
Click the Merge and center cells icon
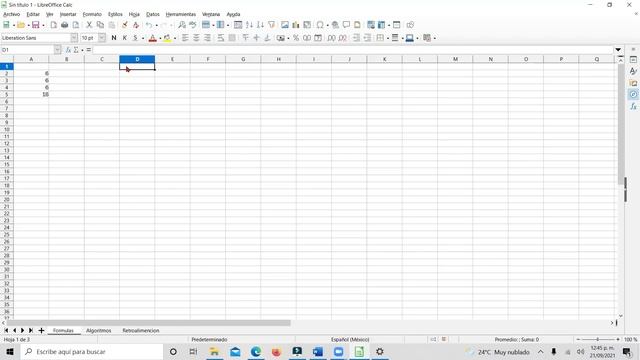pyautogui.click(x=232, y=38)
